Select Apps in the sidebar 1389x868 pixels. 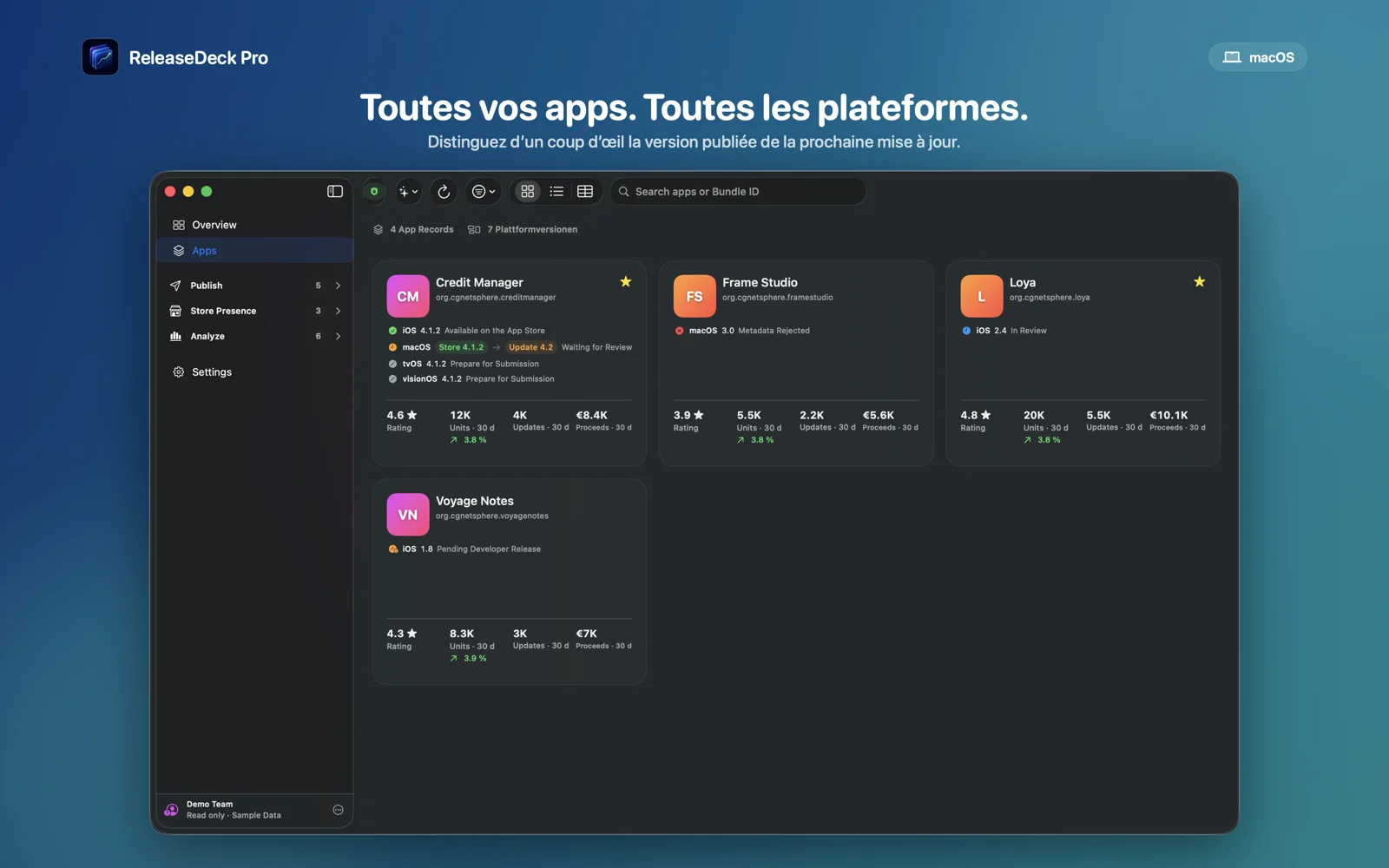pos(254,250)
